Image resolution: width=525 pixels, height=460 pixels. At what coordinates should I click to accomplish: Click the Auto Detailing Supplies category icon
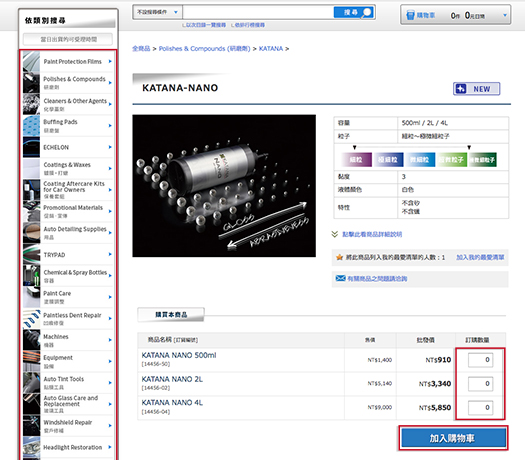[31, 233]
